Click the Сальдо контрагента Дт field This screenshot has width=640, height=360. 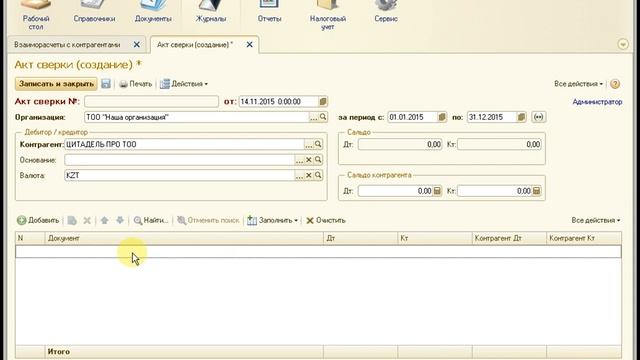point(396,191)
